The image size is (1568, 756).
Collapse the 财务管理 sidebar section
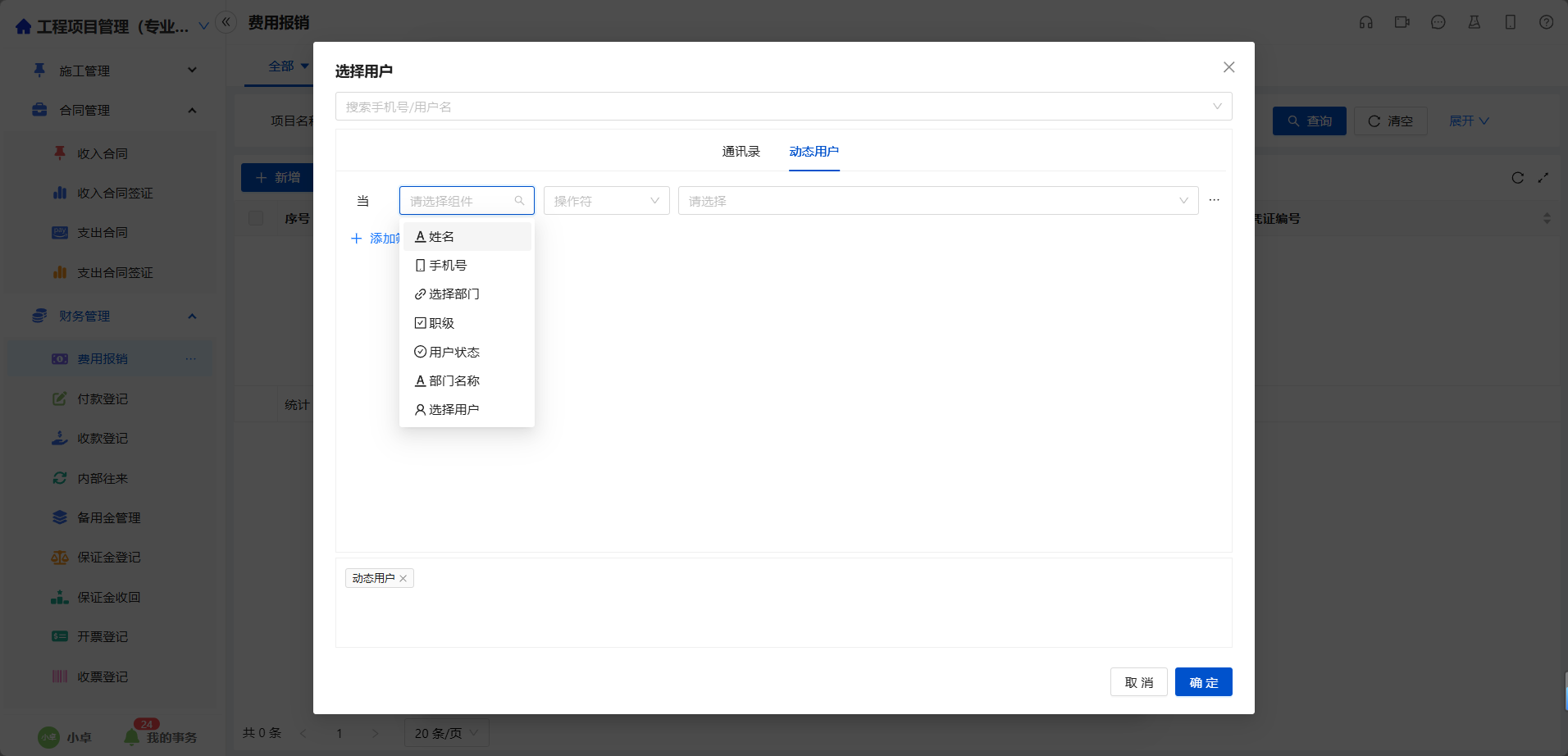[192, 317]
